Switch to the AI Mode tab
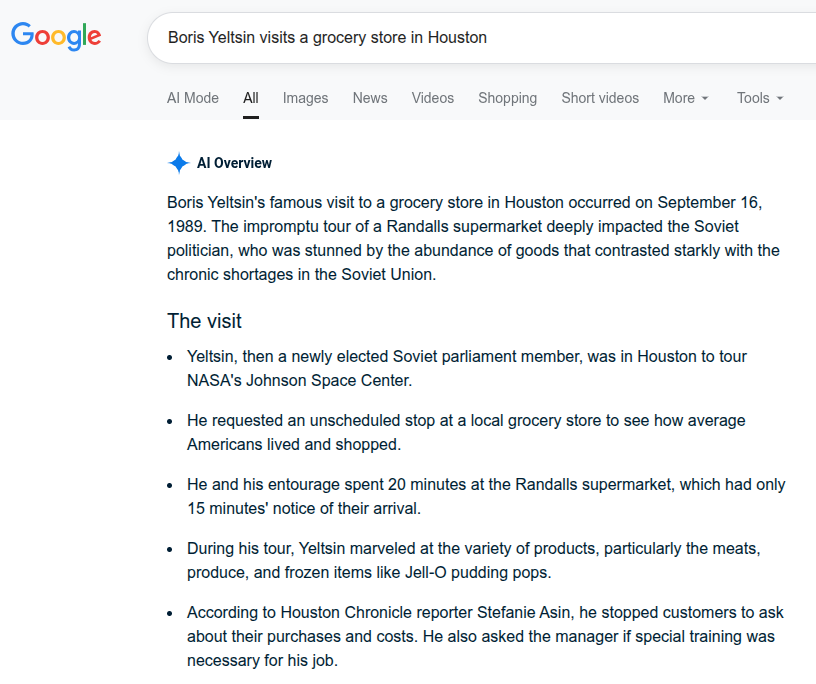Image resolution: width=816 pixels, height=684 pixels. click(193, 98)
